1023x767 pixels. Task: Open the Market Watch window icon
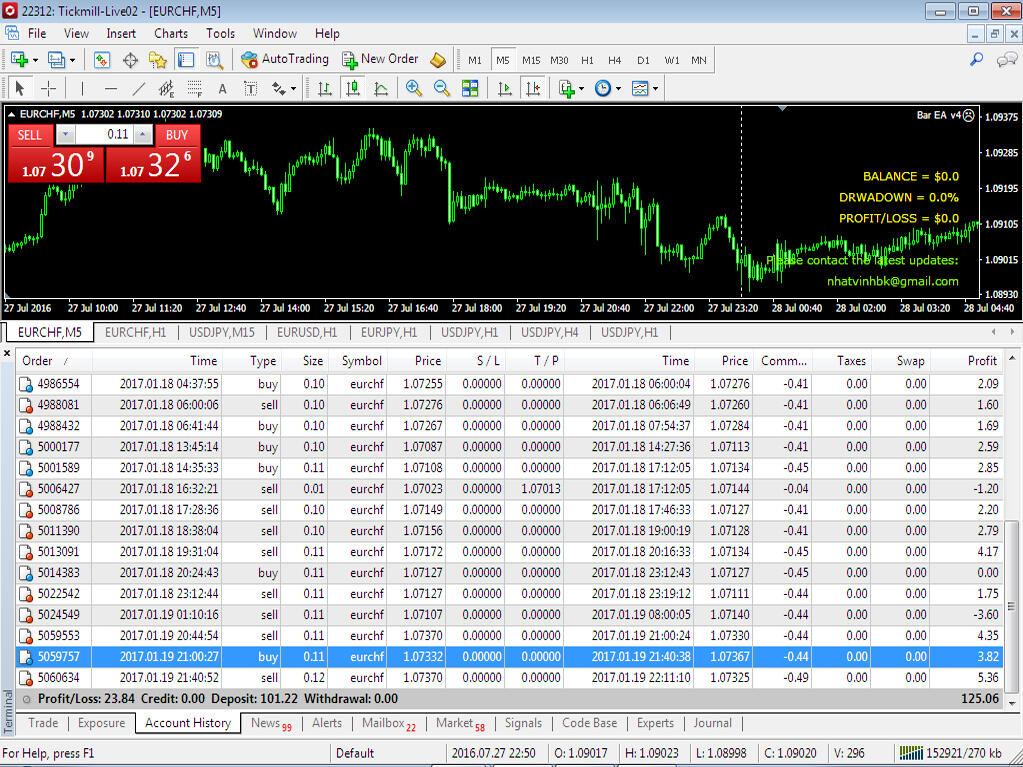point(102,60)
